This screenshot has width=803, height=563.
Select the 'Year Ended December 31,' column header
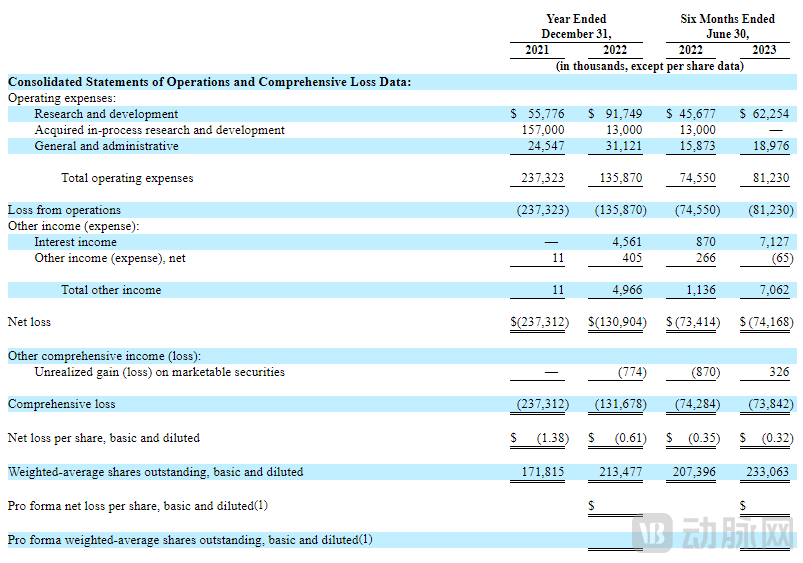pos(575,26)
